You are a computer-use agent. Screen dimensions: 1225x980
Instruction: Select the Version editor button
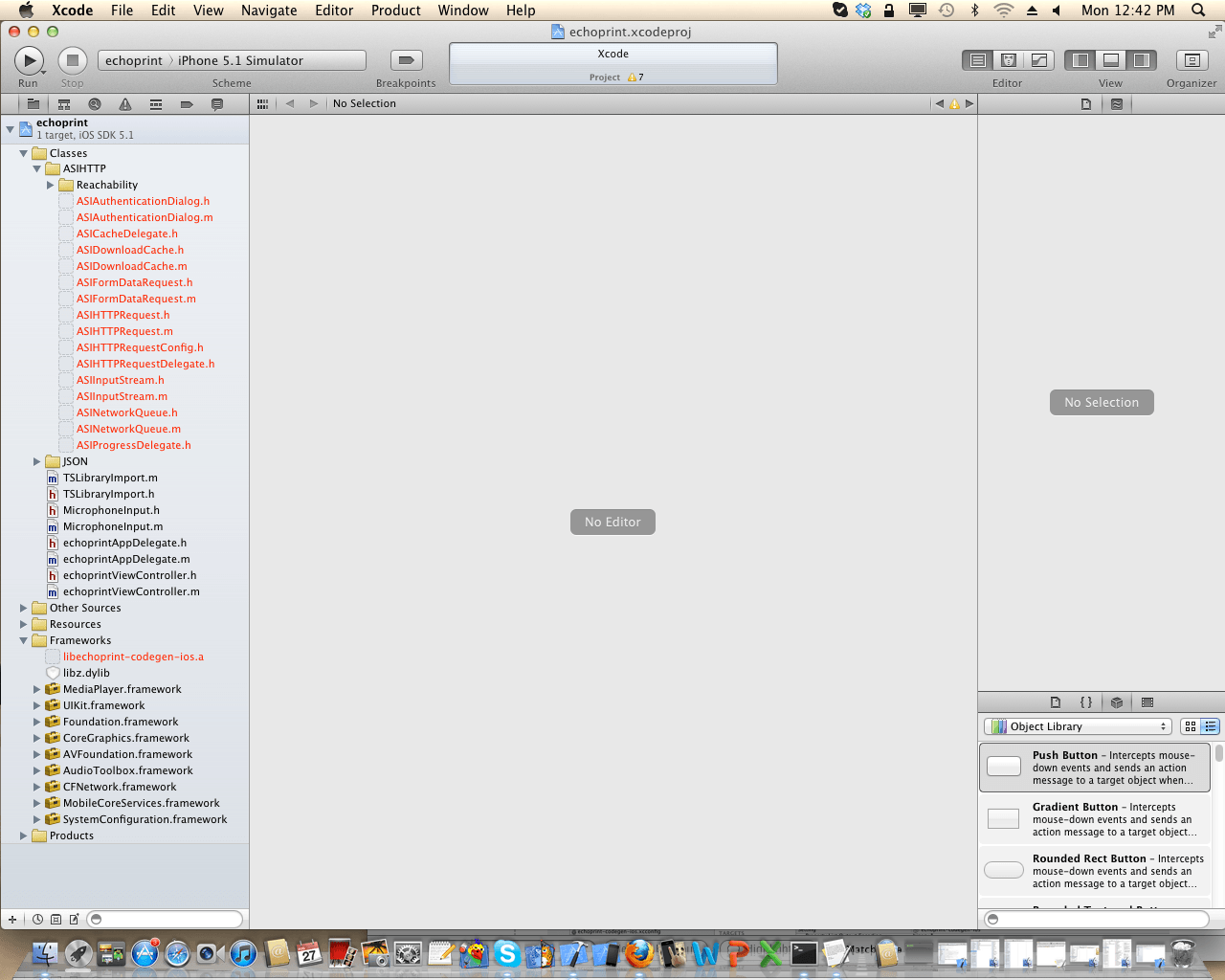tap(1038, 60)
